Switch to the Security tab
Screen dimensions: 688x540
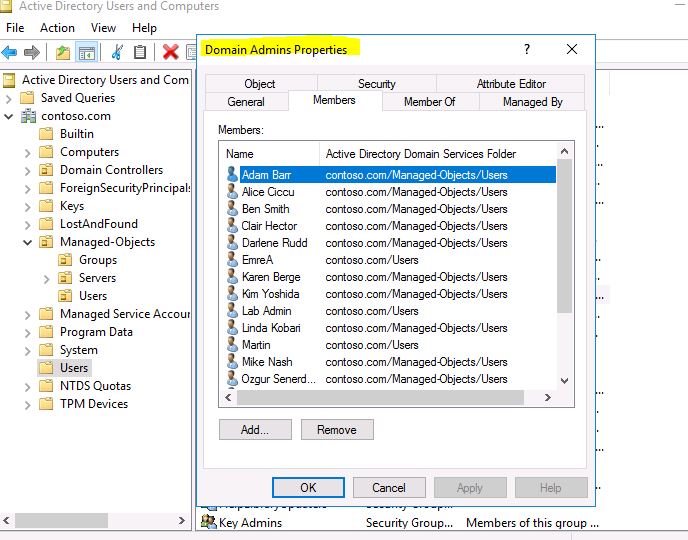377,83
